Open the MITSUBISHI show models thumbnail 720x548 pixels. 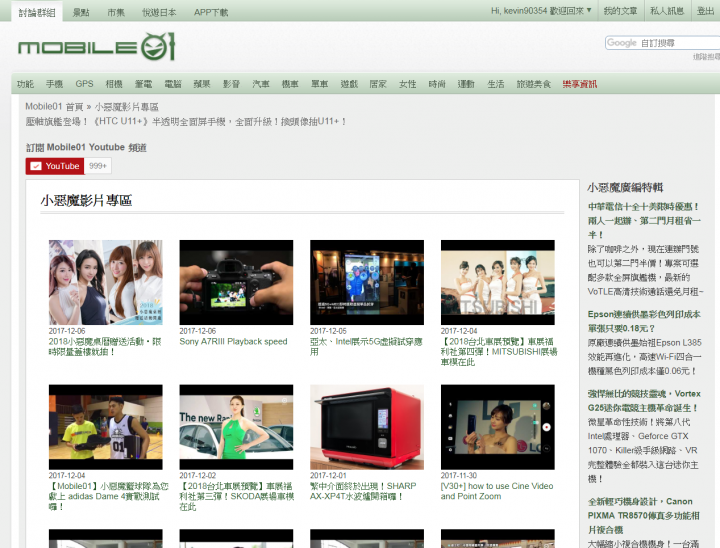tap(498, 282)
